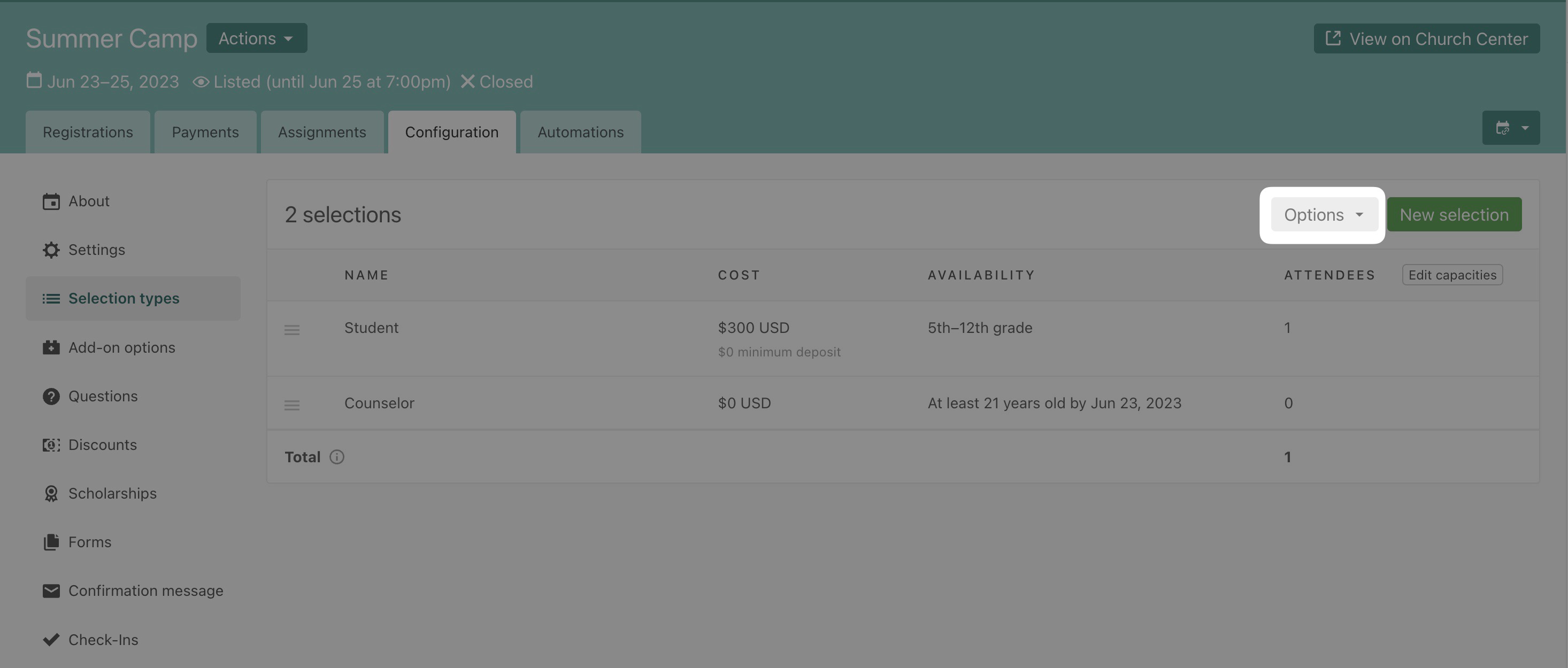
Task: Open View on Church Center link
Action: point(1426,39)
